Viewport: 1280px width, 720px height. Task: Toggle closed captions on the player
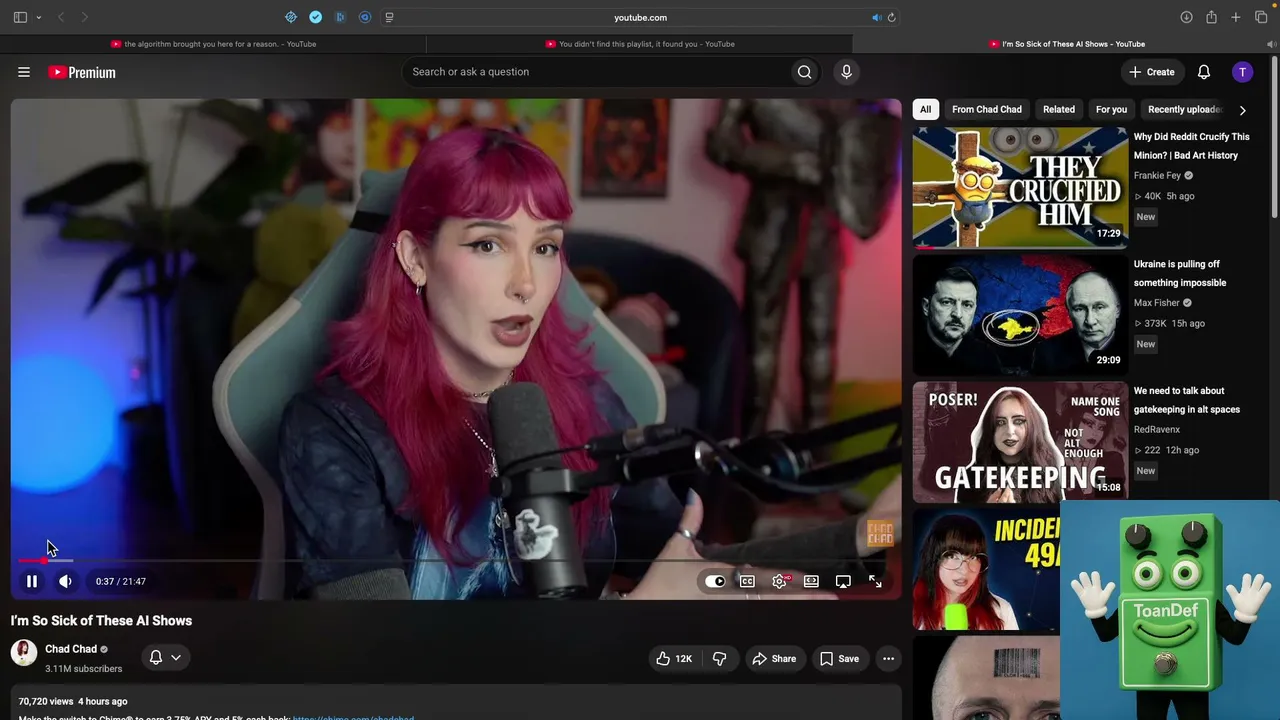point(747,581)
